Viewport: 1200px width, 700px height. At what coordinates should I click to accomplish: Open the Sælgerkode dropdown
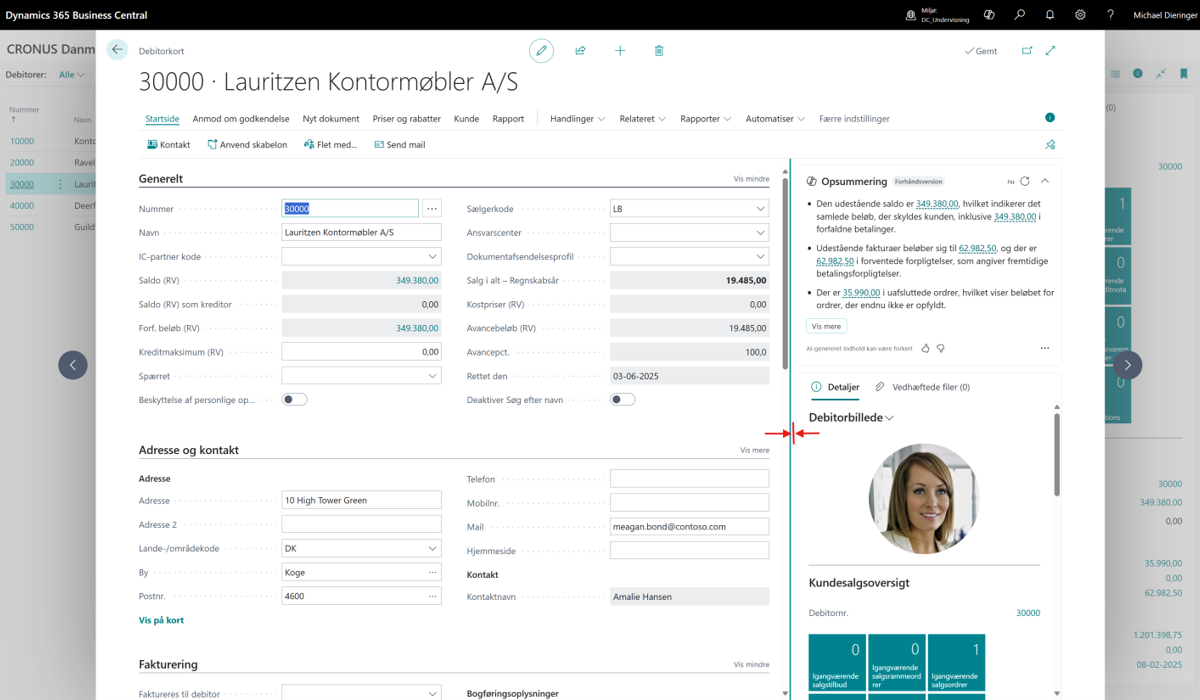[x=760, y=209]
